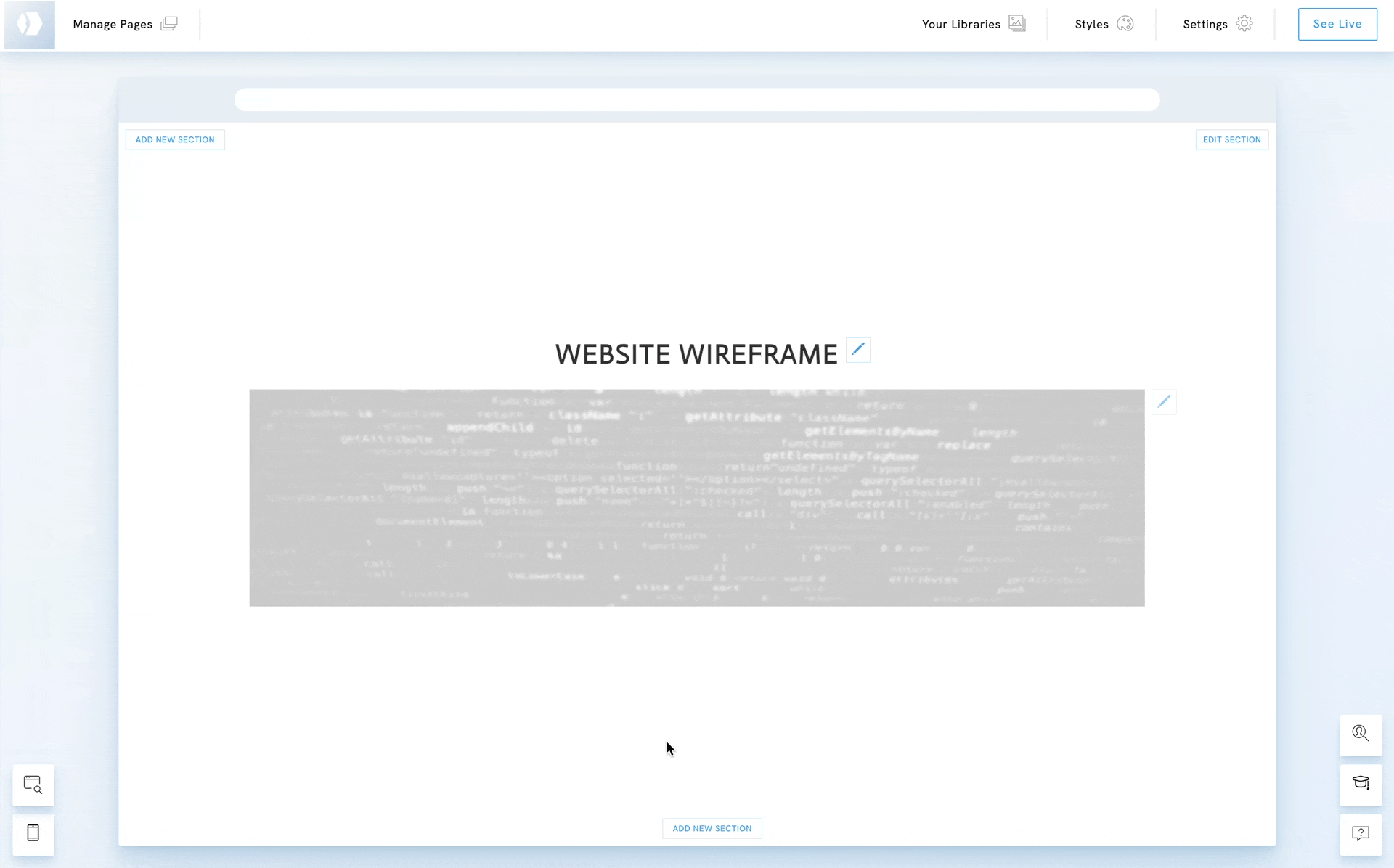The height and width of the screenshot is (868, 1394).
Task: Click the See Live button
Action: (1337, 24)
